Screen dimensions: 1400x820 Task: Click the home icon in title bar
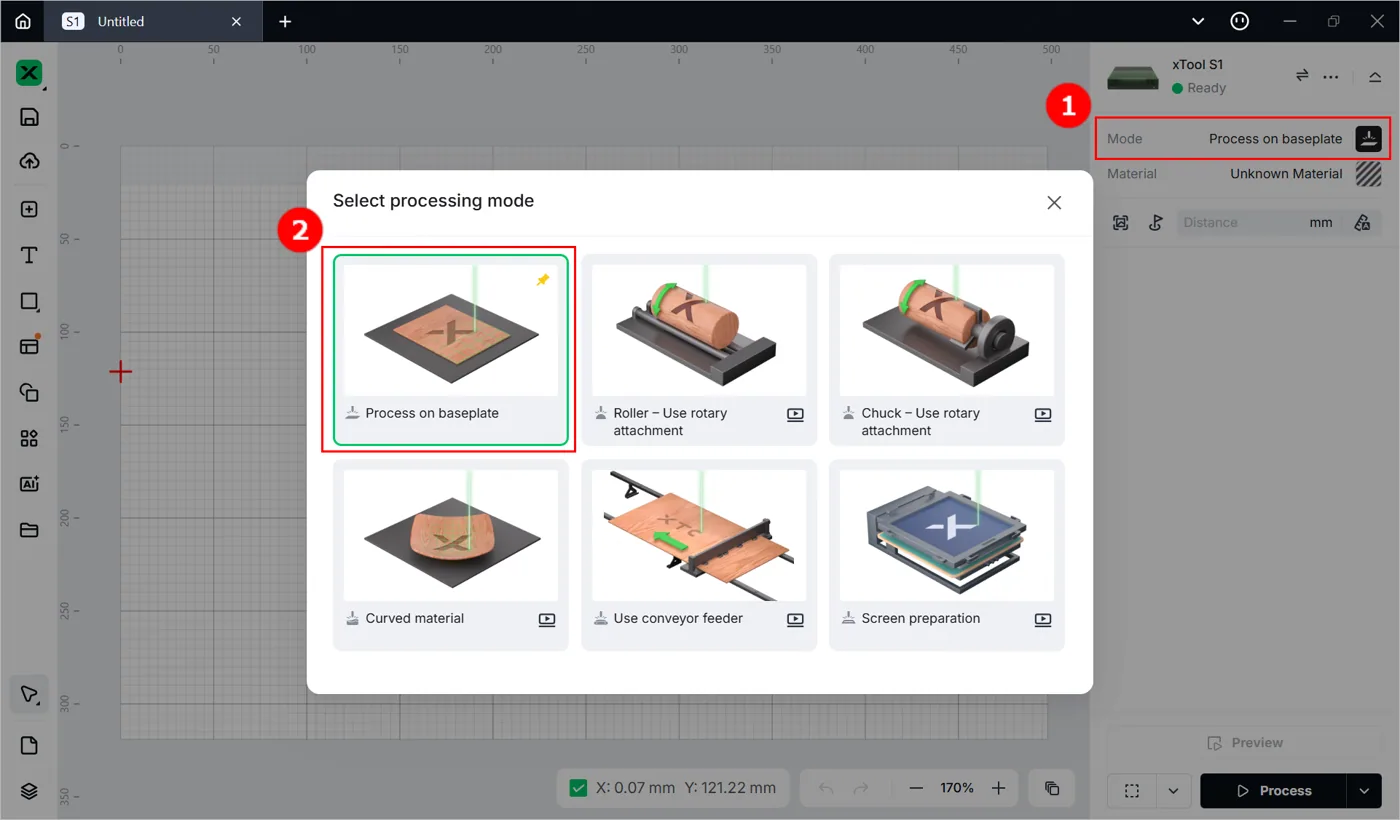pos(22,21)
